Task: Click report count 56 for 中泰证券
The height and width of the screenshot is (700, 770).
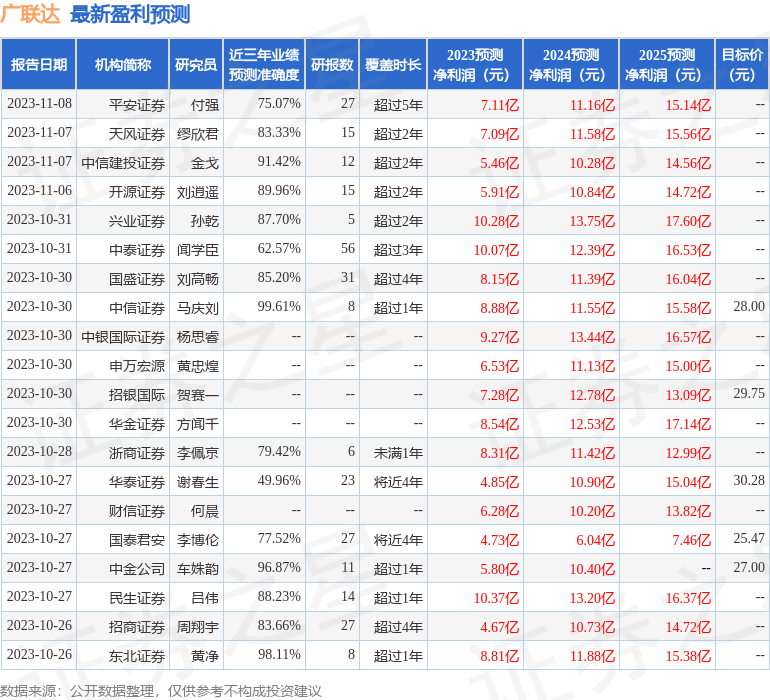Action: (348, 248)
